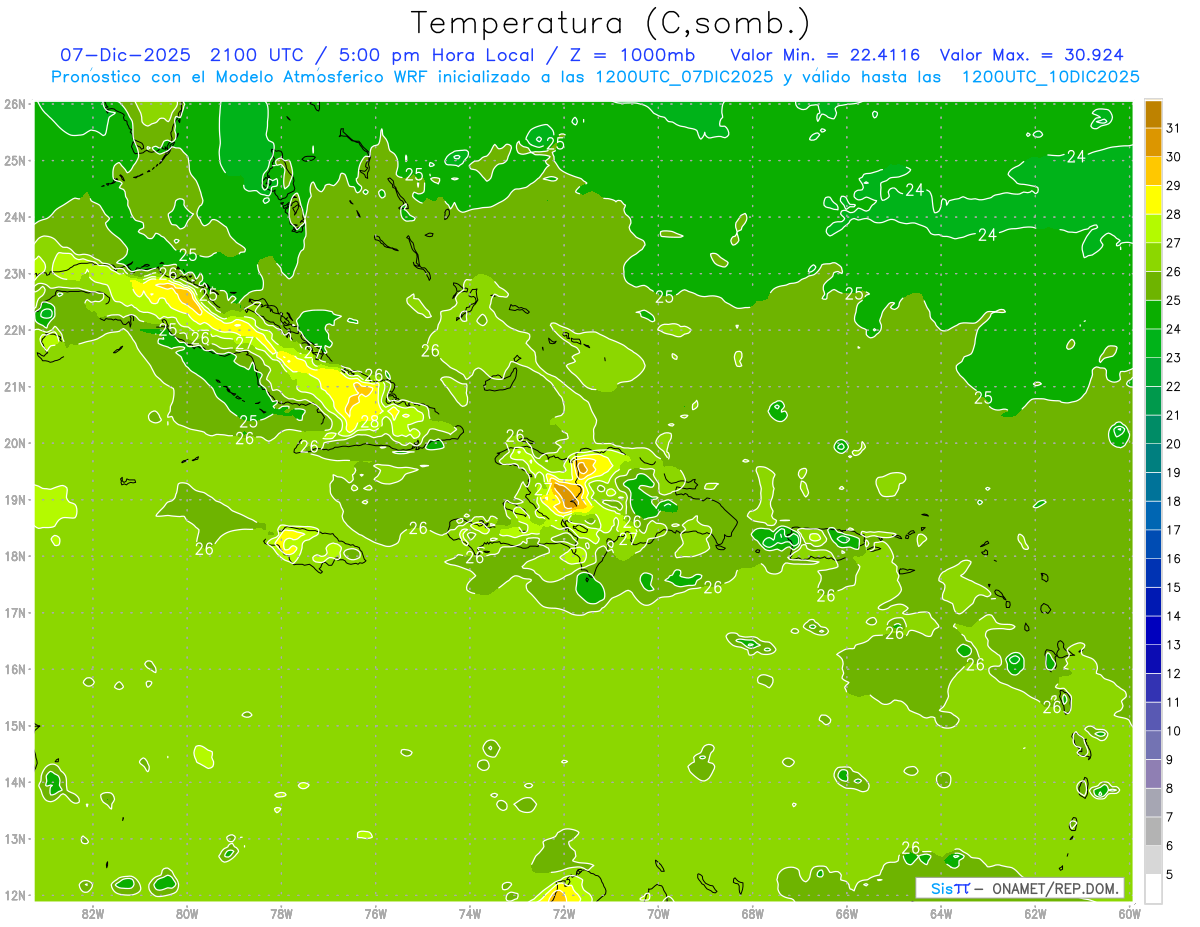Click the gray legend swatch between 6 and 7
Viewport: 1200px width, 927px height.
tap(1153, 832)
